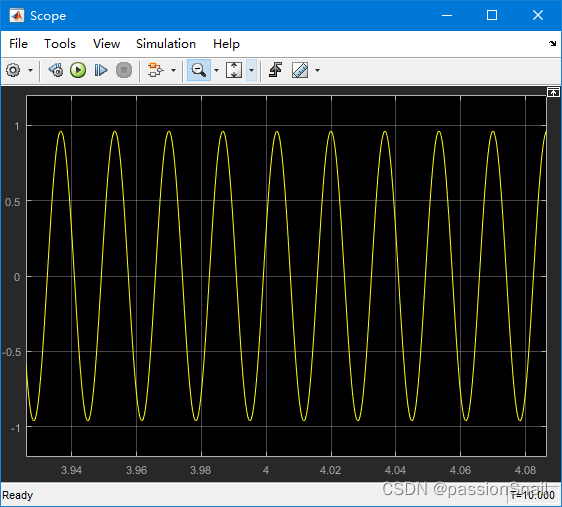This screenshot has height=507, width=562.
Task: Click the T=10.000 time status
Action: point(533,496)
